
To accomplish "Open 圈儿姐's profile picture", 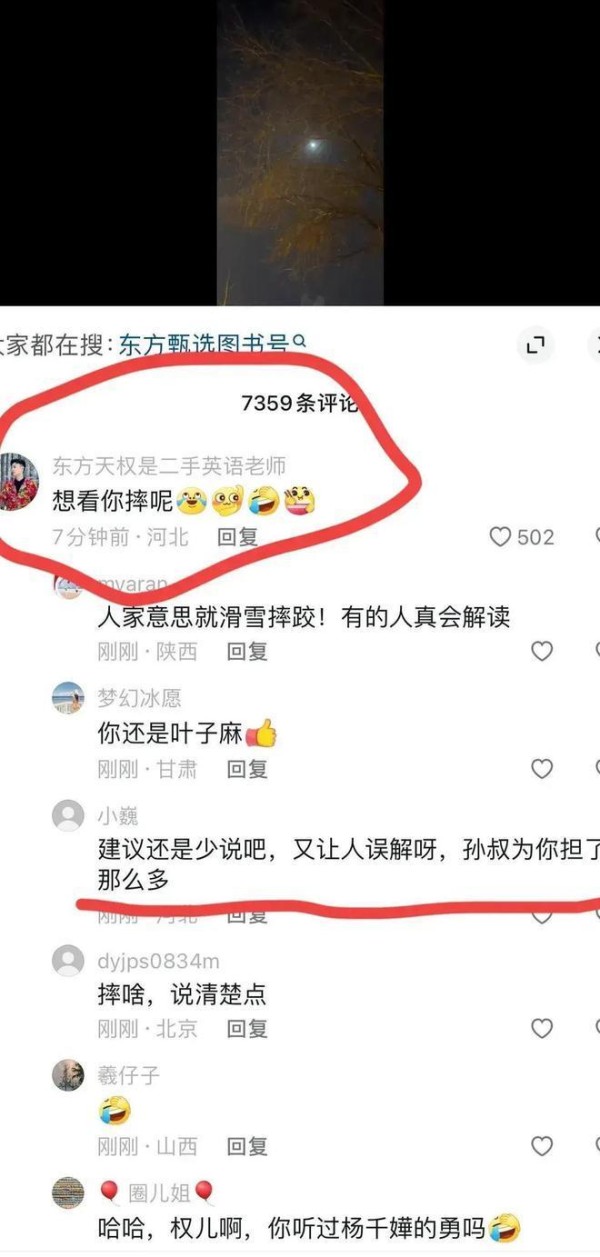I will click(x=68, y=1192).
